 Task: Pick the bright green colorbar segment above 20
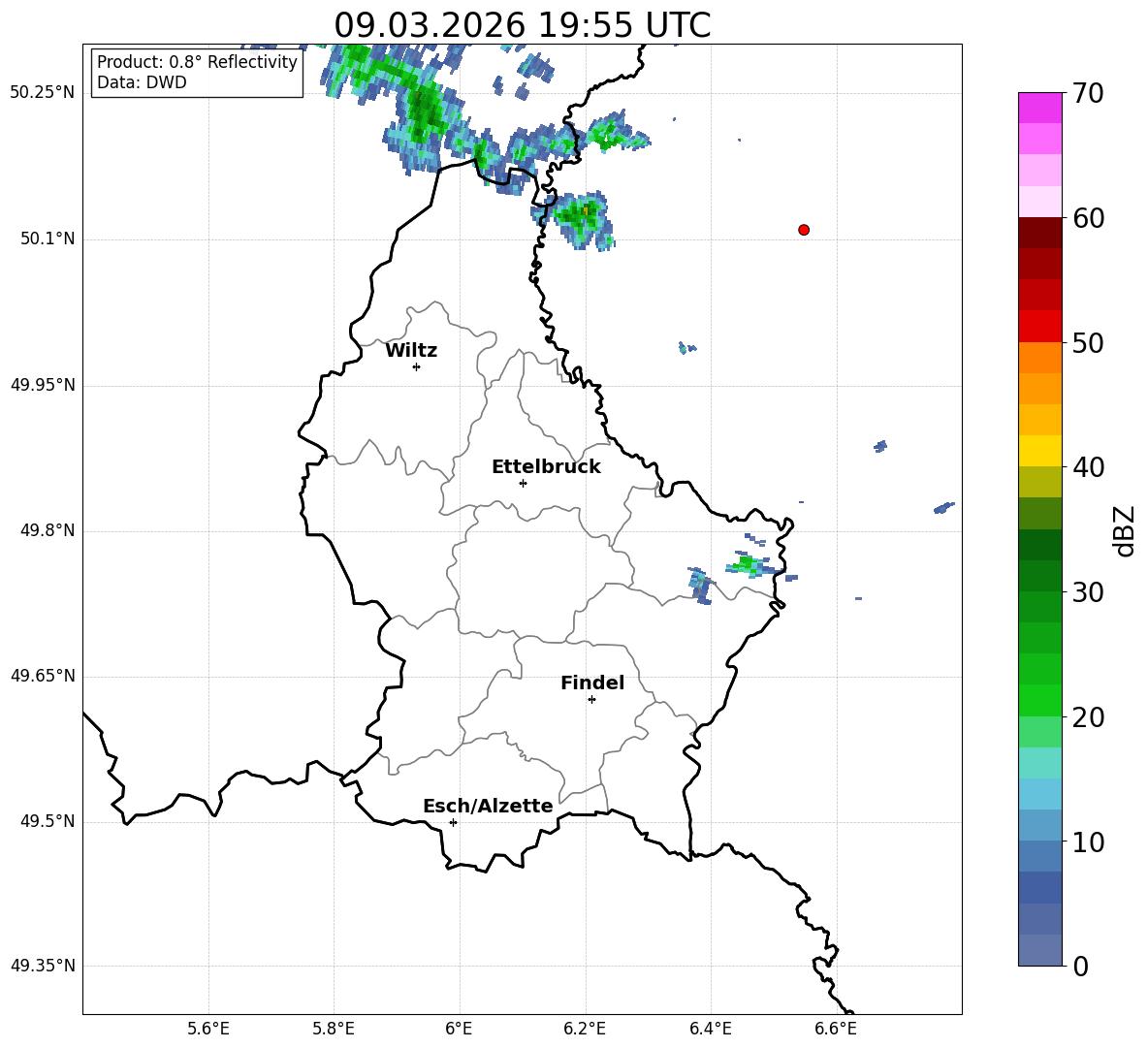(x=1040, y=701)
